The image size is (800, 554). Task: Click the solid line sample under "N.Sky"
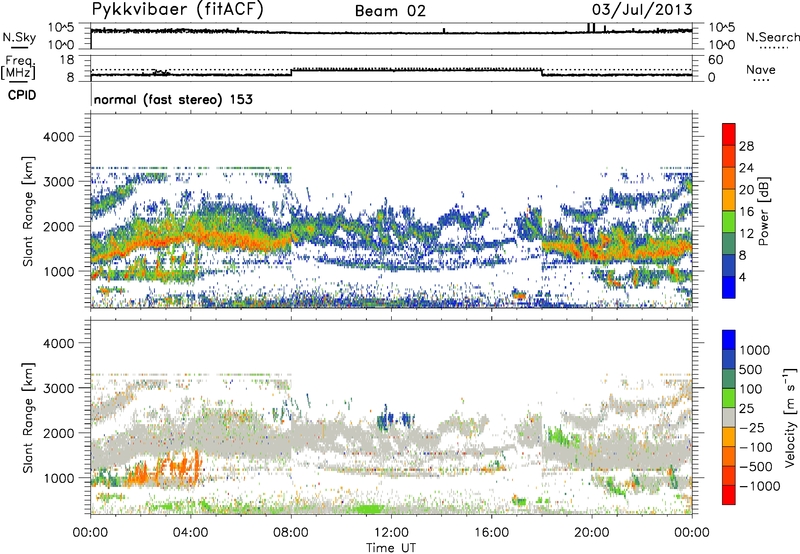(19, 47)
